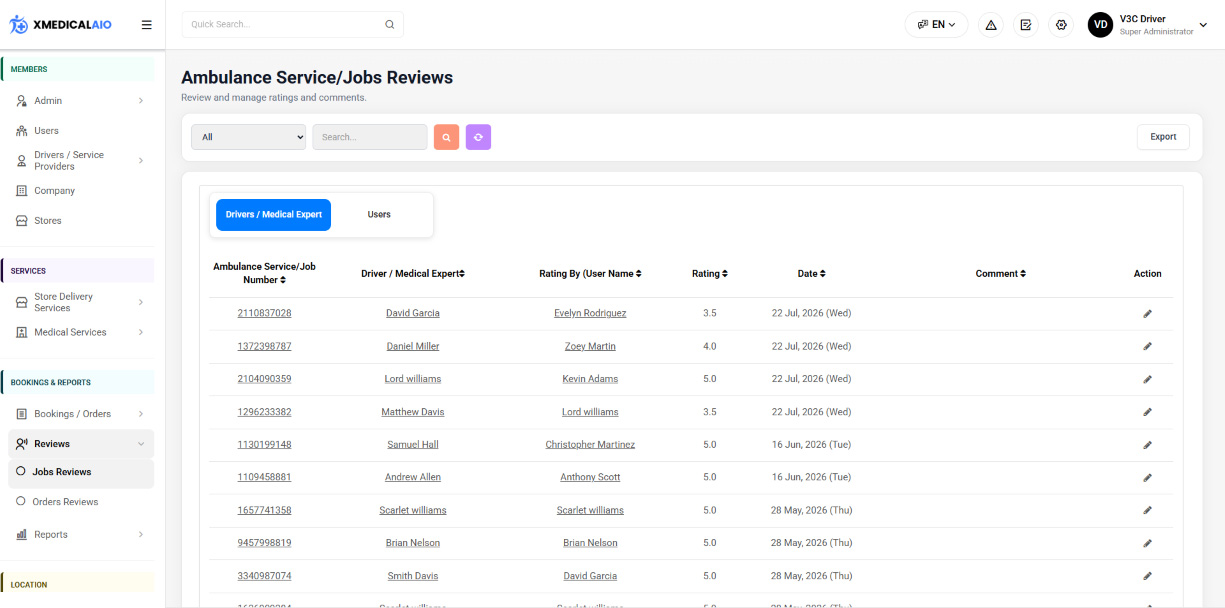1225x608 pixels.
Task: Open Stores in the sidebar
Action: click(47, 221)
